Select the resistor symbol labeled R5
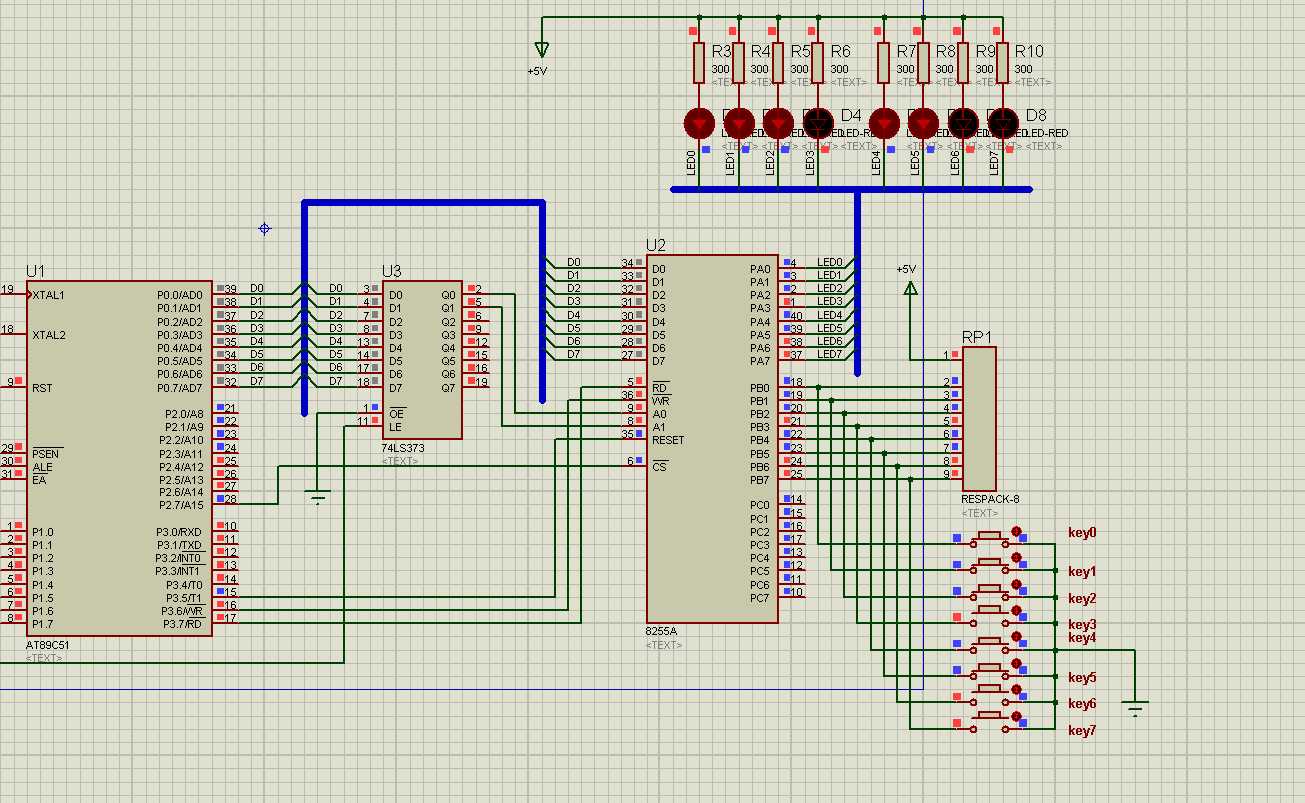This screenshot has height=803, width=1305. pos(778,62)
